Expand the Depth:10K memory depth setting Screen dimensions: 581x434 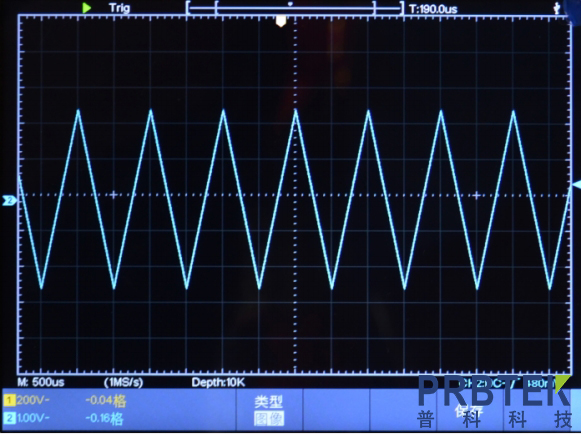(x=218, y=382)
